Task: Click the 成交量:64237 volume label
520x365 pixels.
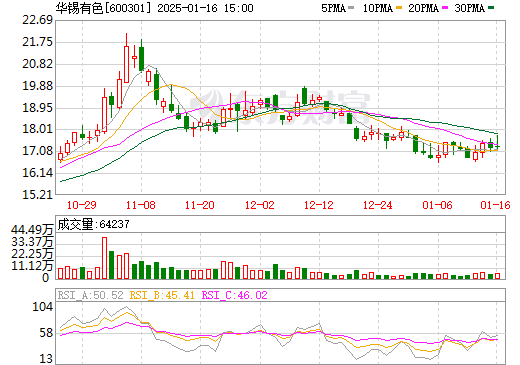Action: (x=93, y=224)
